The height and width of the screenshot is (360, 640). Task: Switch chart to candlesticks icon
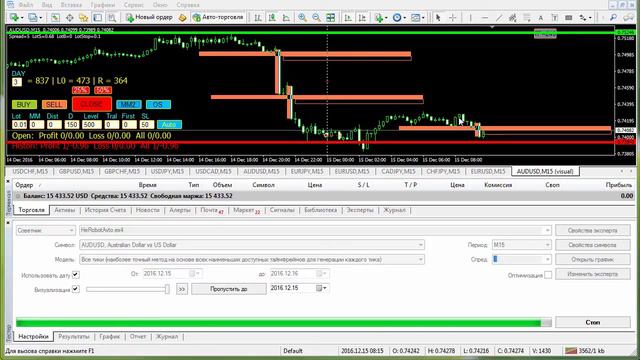[x=272, y=17]
